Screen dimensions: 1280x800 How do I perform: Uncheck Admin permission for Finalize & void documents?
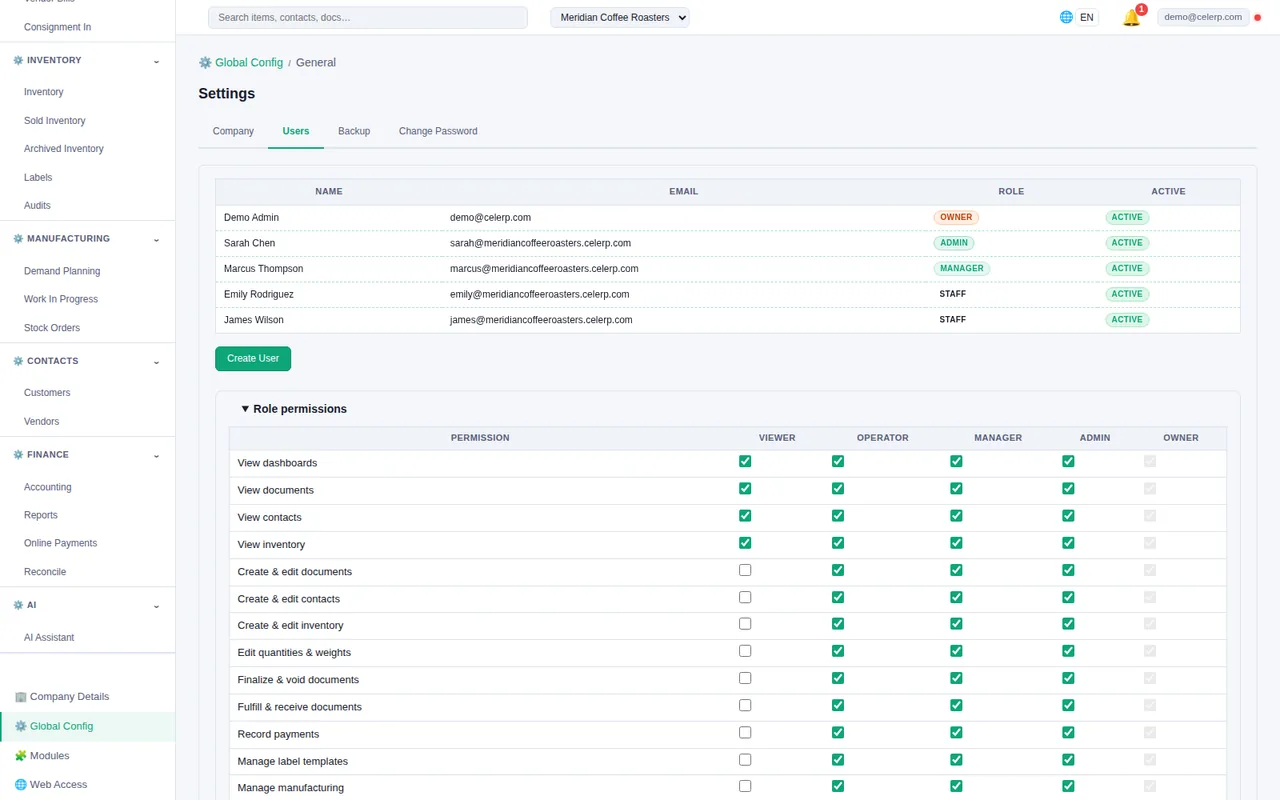pyautogui.click(x=1068, y=679)
